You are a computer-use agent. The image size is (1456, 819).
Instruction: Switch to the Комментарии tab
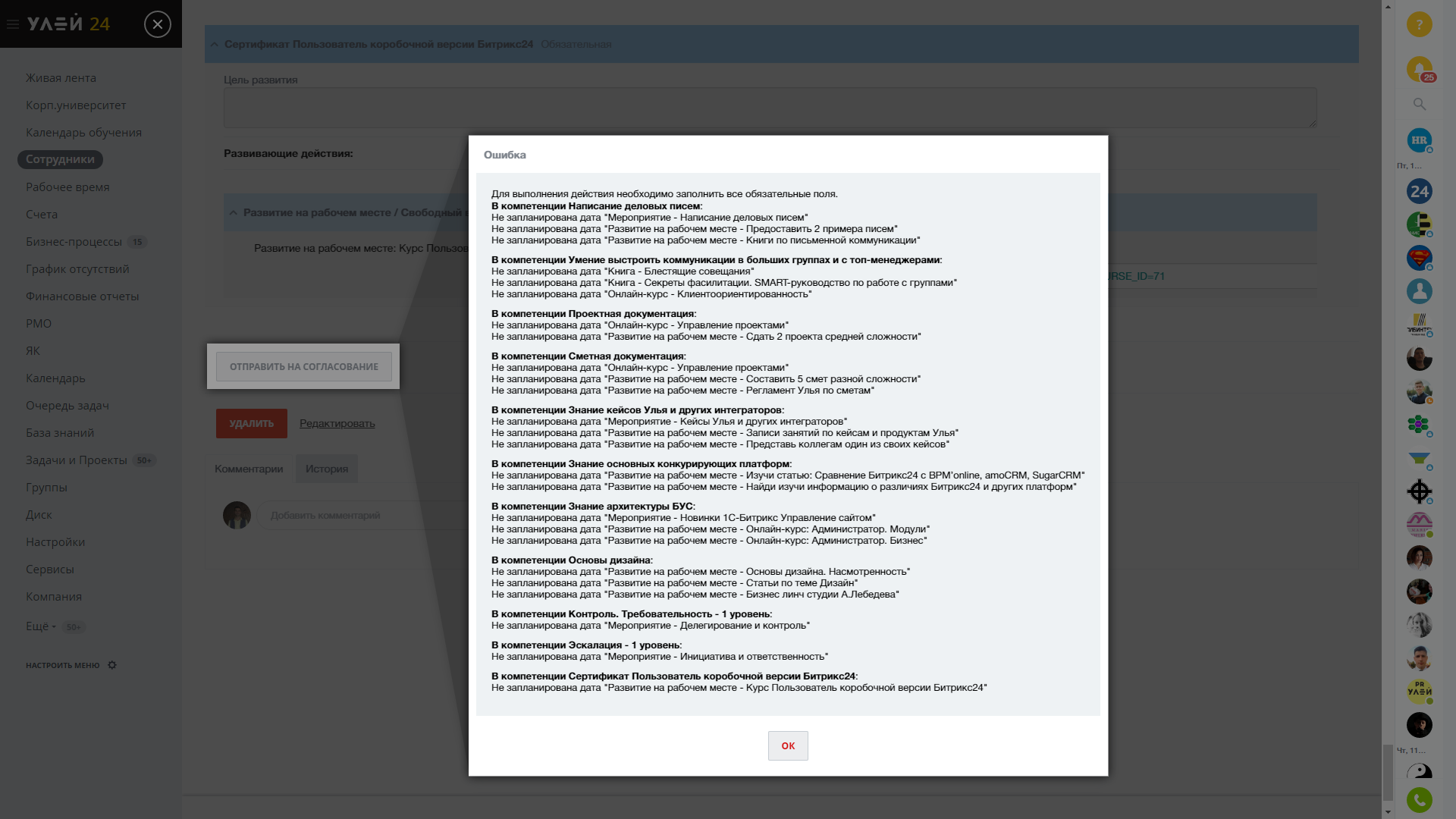pos(249,469)
